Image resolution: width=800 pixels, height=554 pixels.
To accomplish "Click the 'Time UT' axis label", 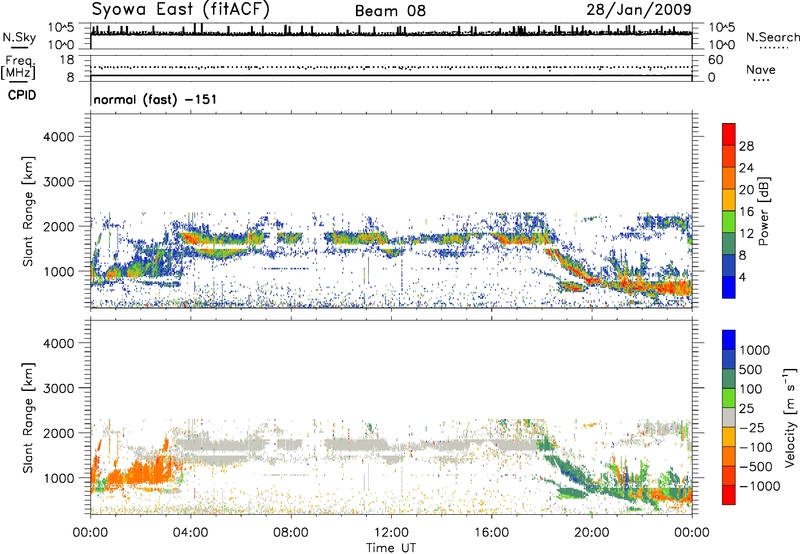I will pos(391,548).
